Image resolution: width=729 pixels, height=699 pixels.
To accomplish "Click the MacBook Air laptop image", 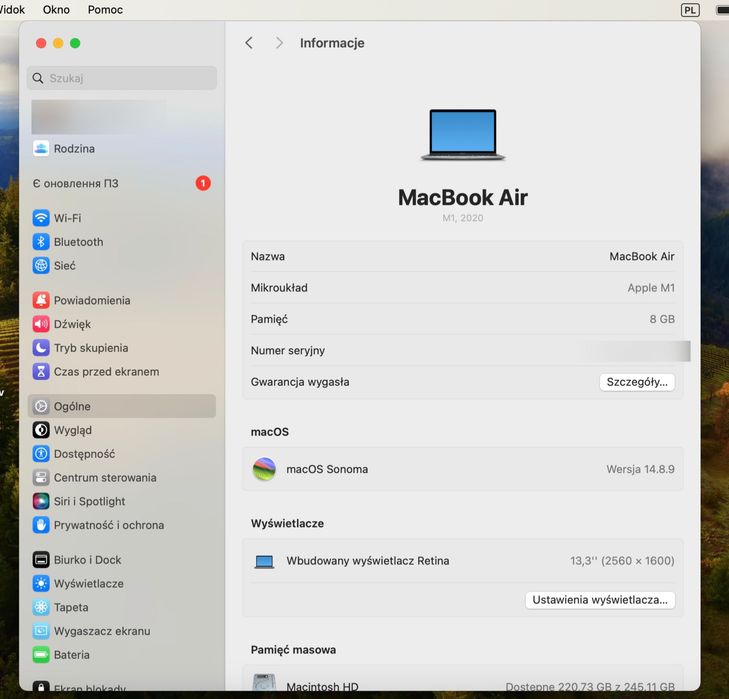I will [463, 135].
